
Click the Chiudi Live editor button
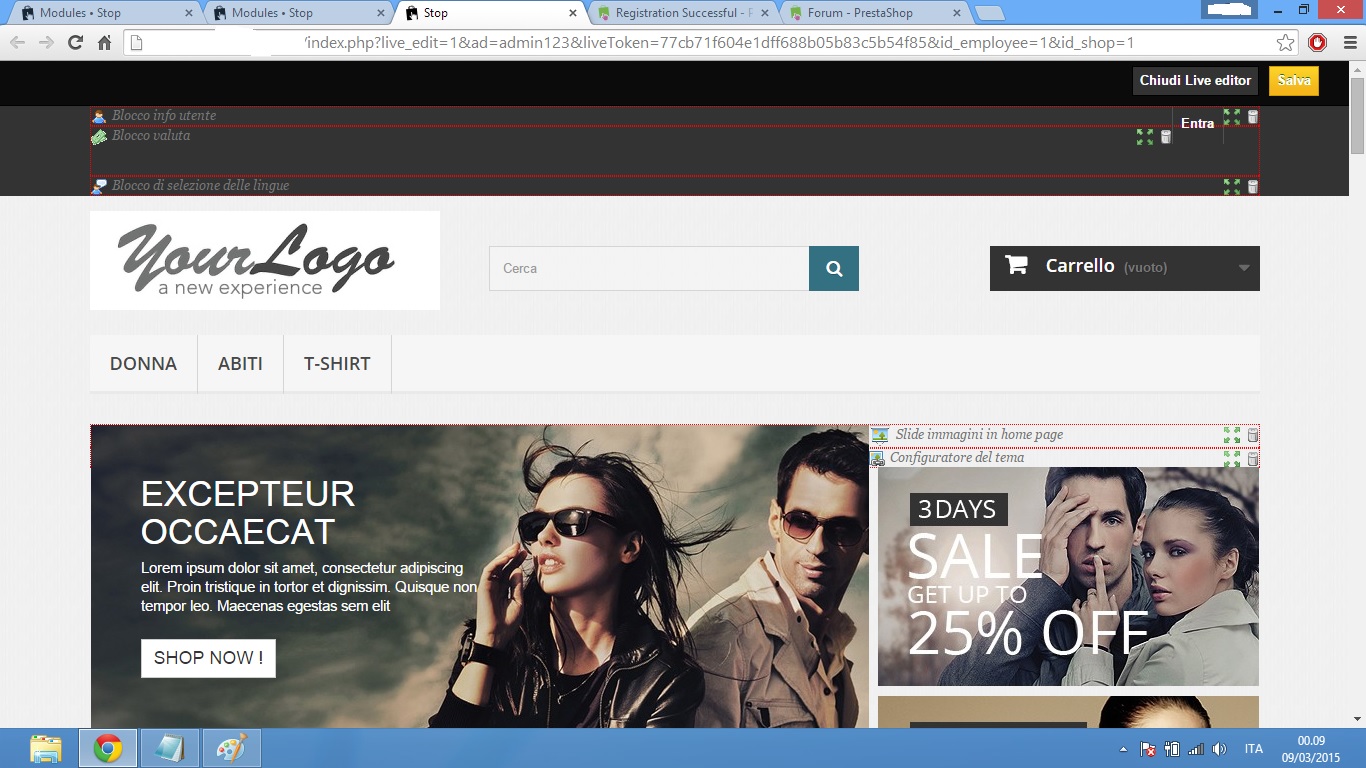tap(1195, 81)
